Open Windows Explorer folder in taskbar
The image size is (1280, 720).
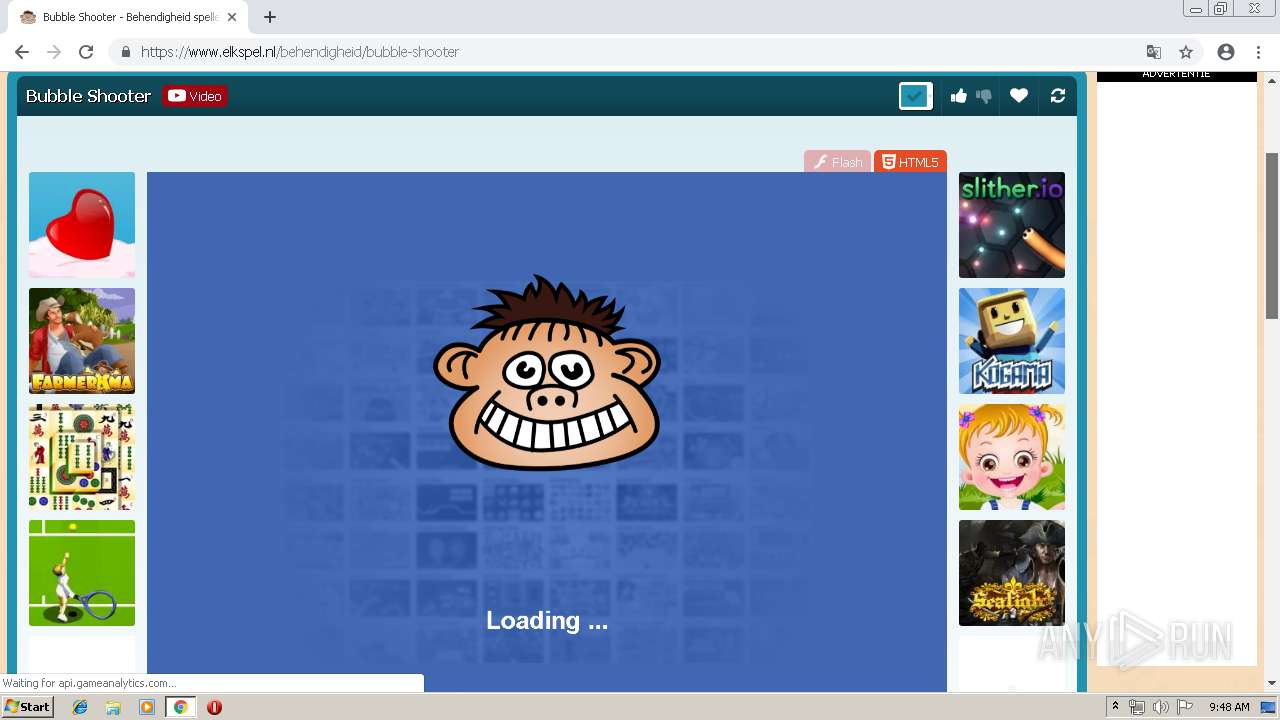point(113,707)
